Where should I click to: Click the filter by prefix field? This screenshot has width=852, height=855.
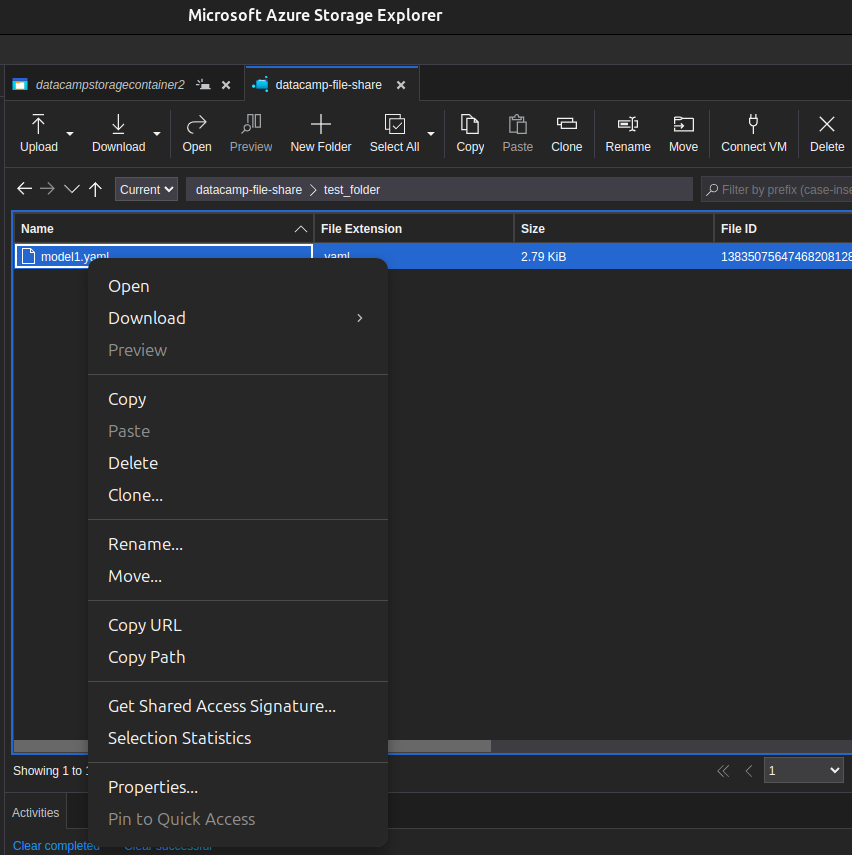[x=790, y=189]
